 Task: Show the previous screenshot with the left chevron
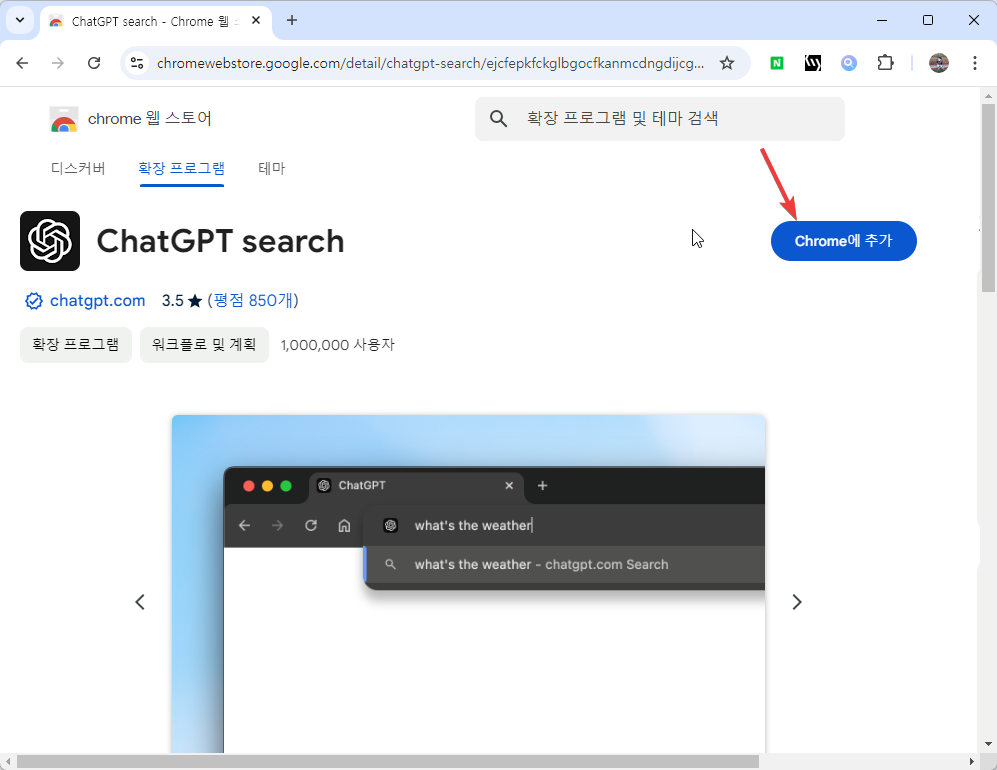click(x=140, y=602)
